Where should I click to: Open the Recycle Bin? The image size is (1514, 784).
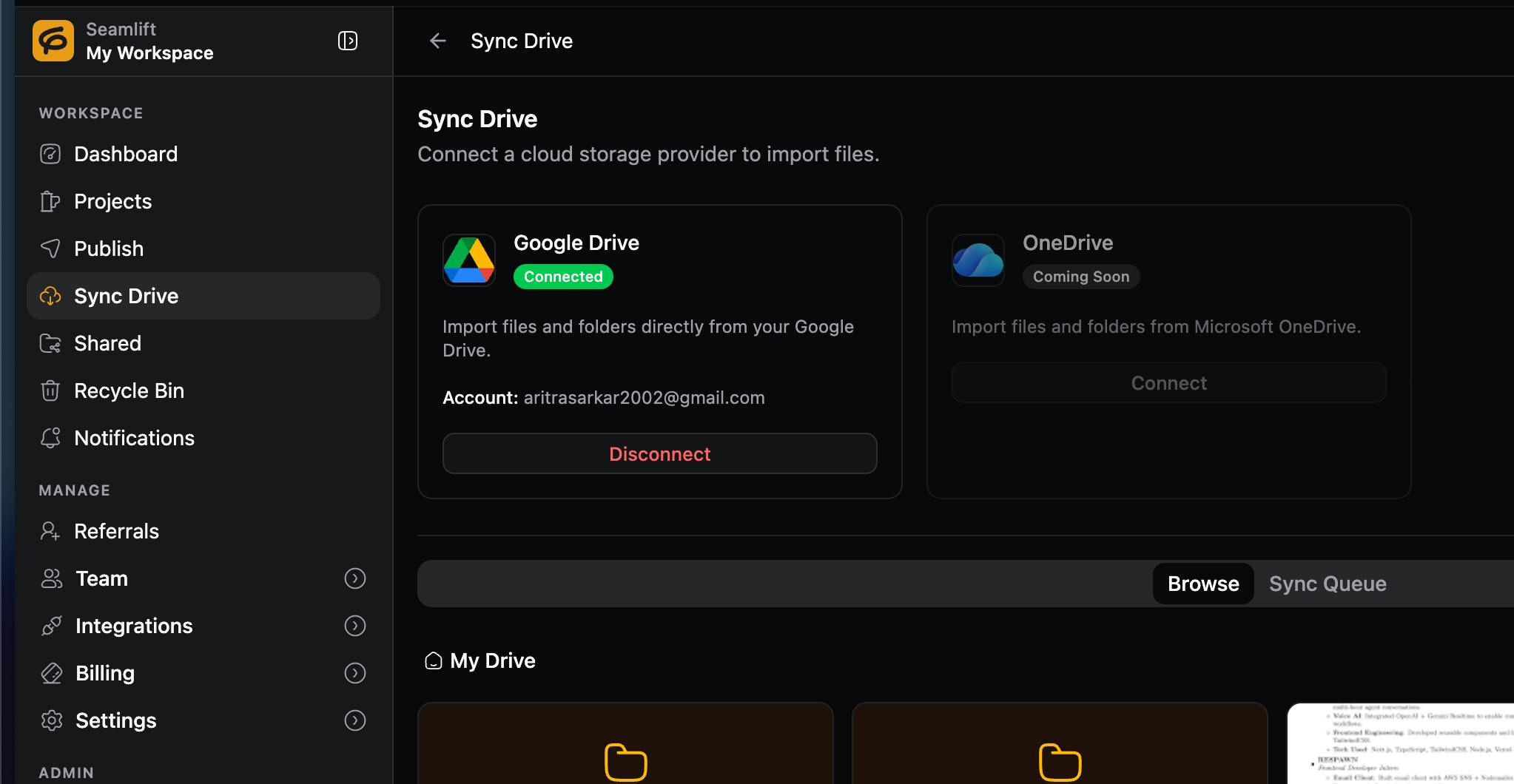coord(203,391)
